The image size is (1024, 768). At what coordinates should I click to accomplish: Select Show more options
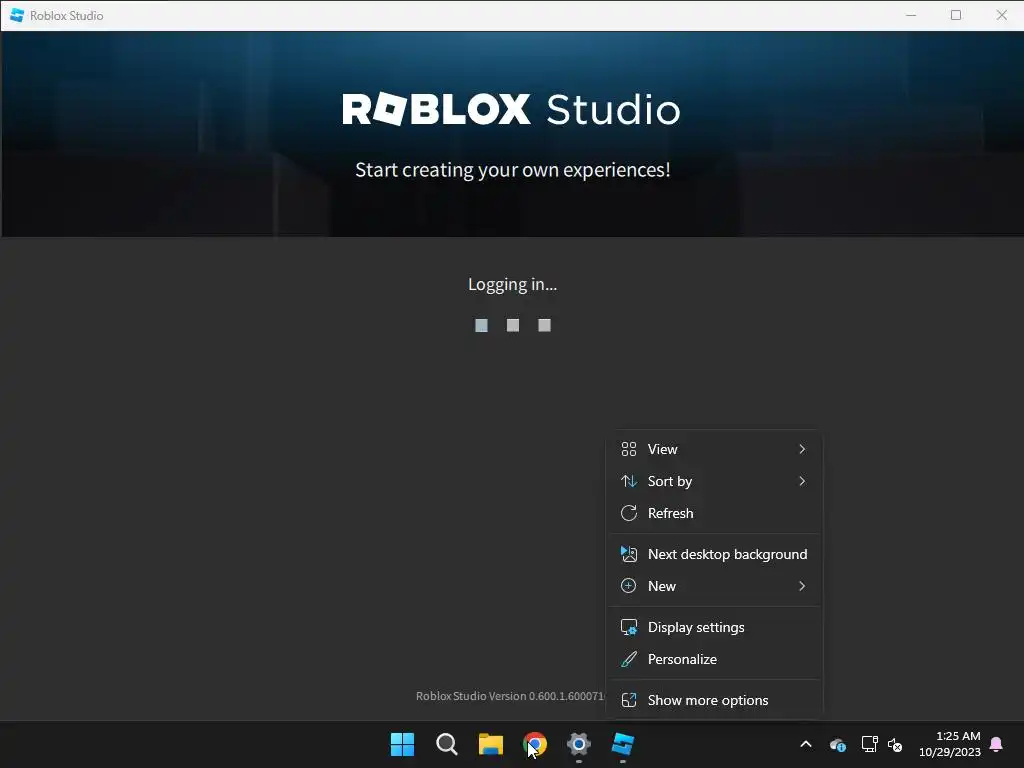[x=714, y=700]
